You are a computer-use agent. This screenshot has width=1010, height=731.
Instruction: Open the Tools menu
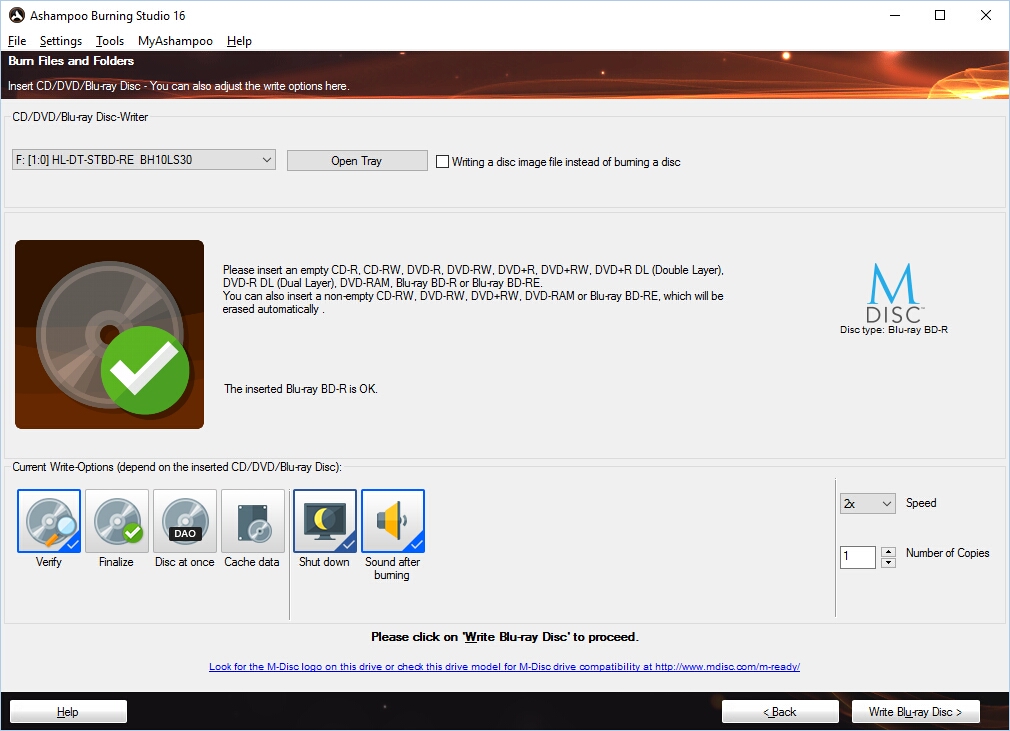(110, 41)
